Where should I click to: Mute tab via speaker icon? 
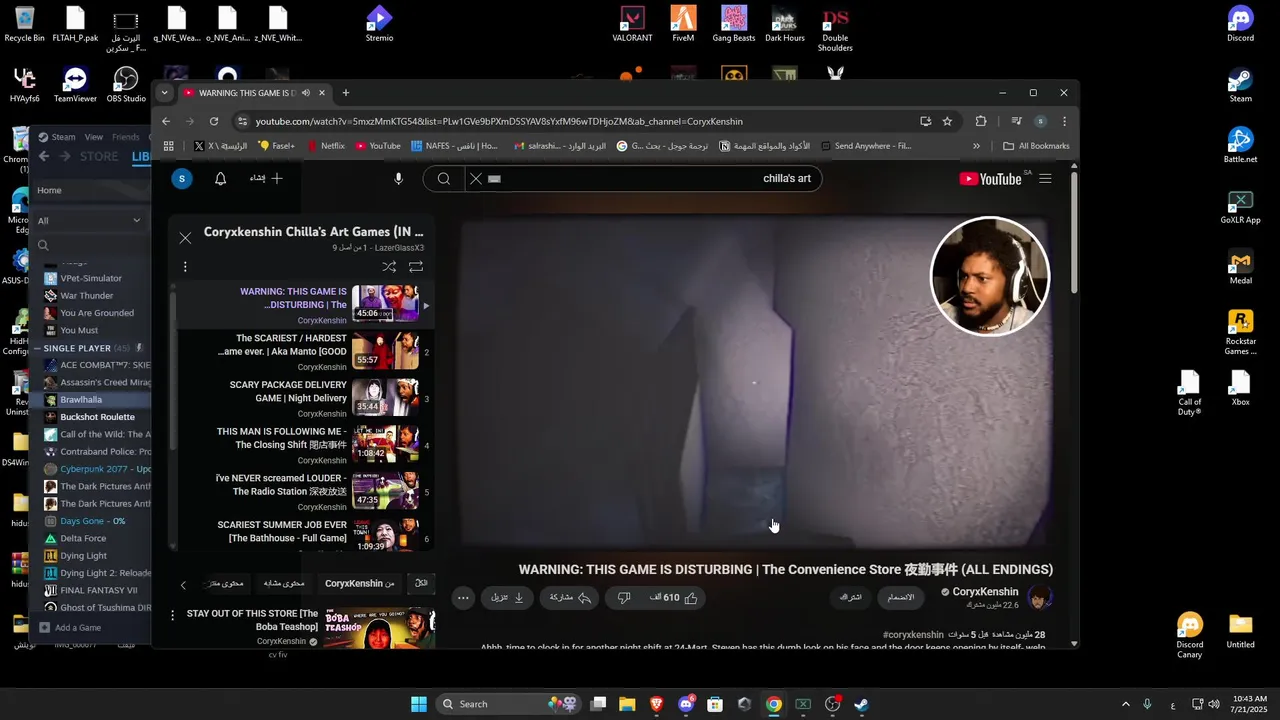305,93
